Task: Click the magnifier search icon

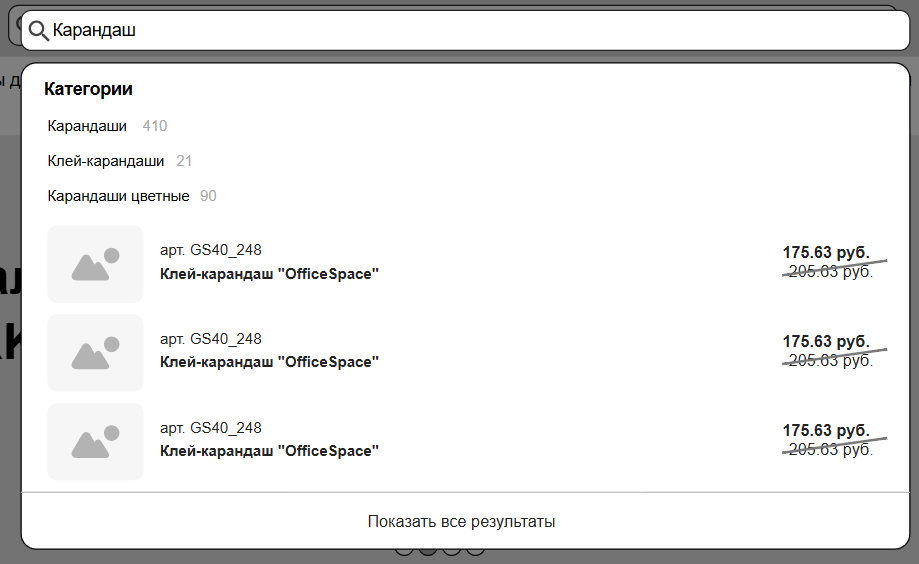Action: (39, 31)
